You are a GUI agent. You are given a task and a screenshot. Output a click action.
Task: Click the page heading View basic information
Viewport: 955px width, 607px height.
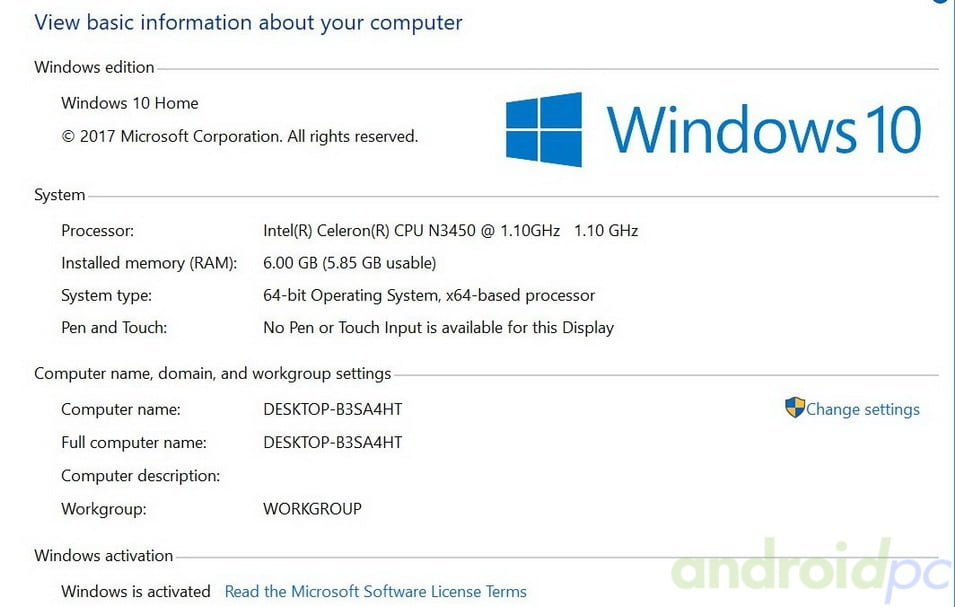(248, 23)
